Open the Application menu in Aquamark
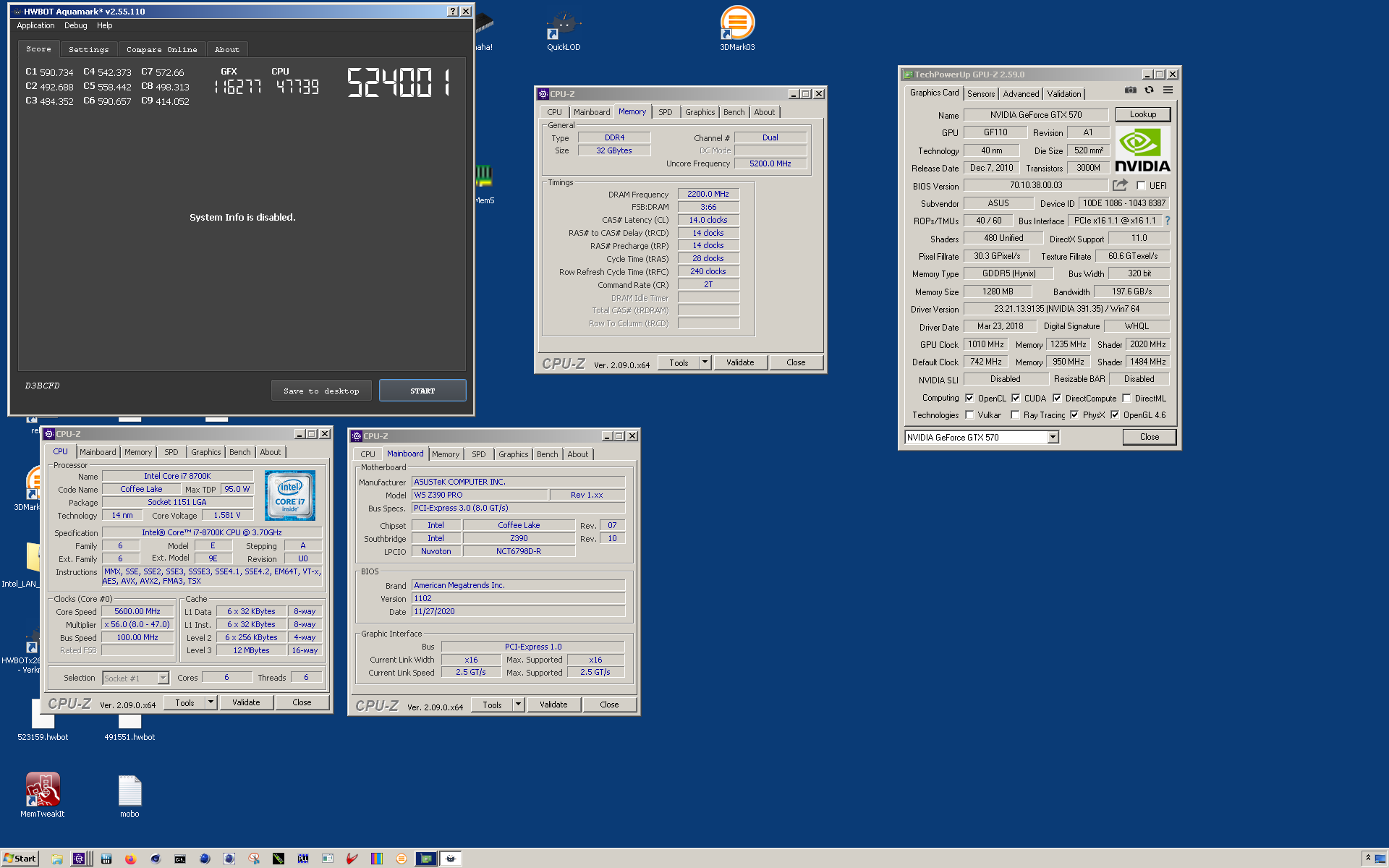 (x=35, y=25)
